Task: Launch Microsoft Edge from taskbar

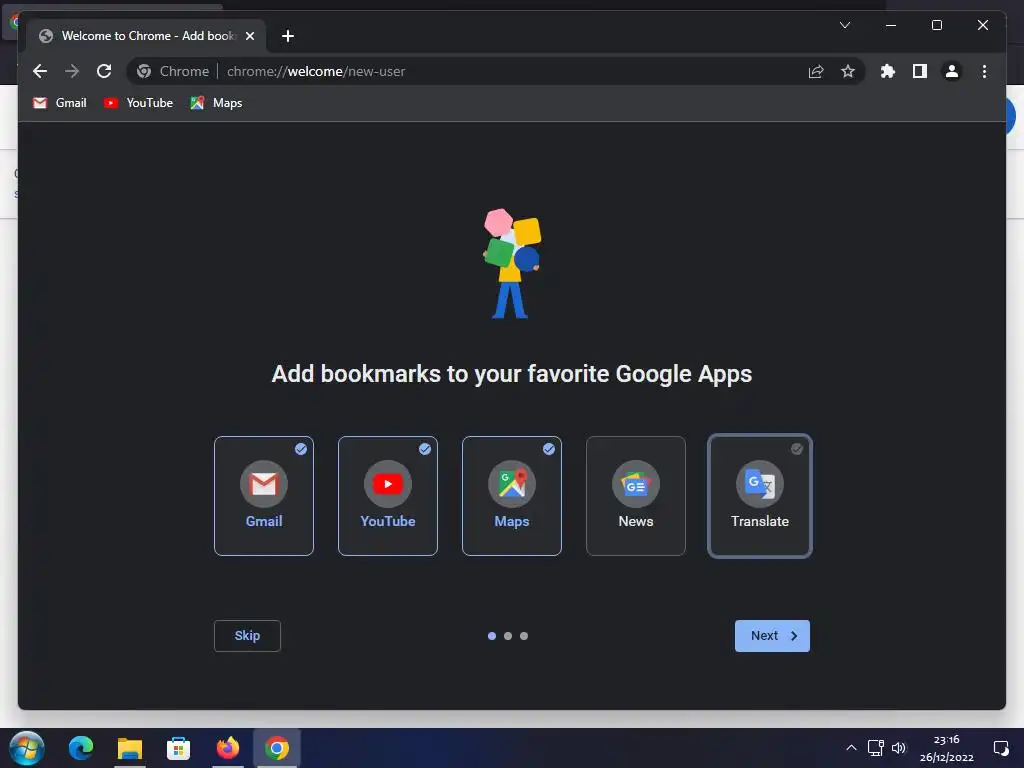Action: pyautogui.click(x=81, y=748)
